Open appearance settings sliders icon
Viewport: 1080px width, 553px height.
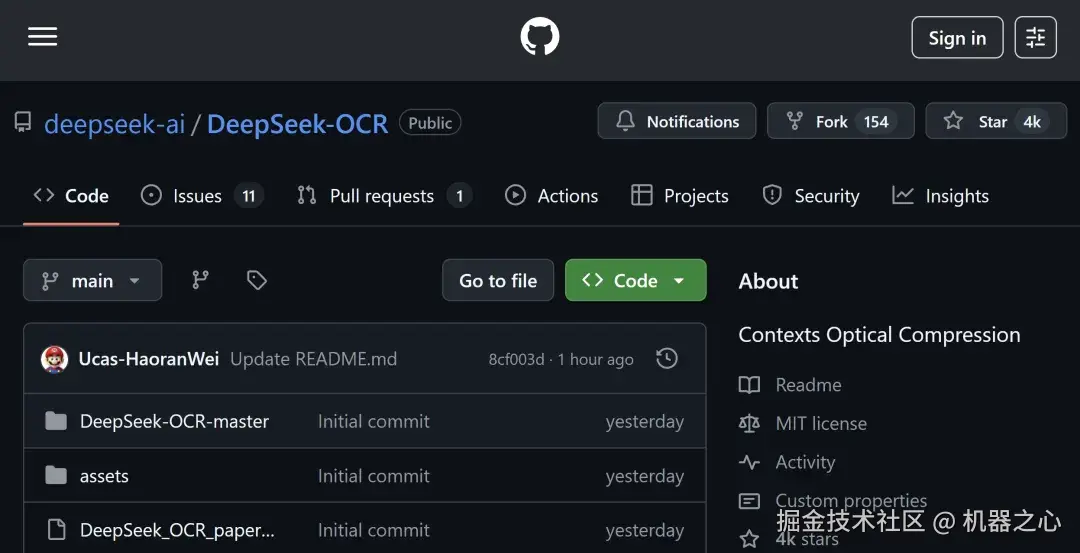click(x=1035, y=38)
